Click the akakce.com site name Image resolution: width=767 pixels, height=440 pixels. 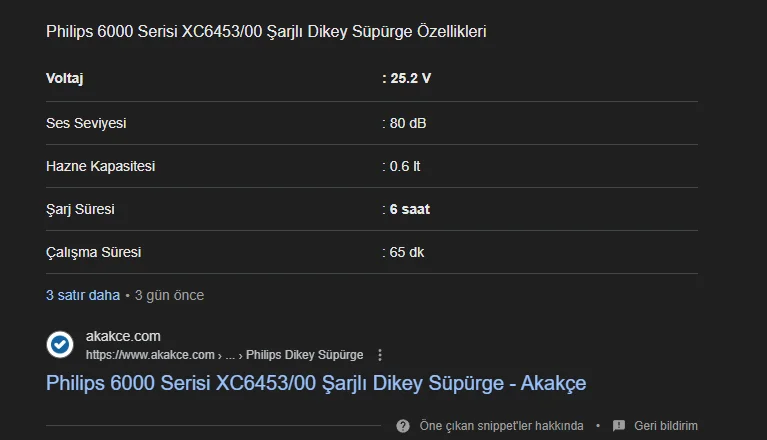(123, 336)
